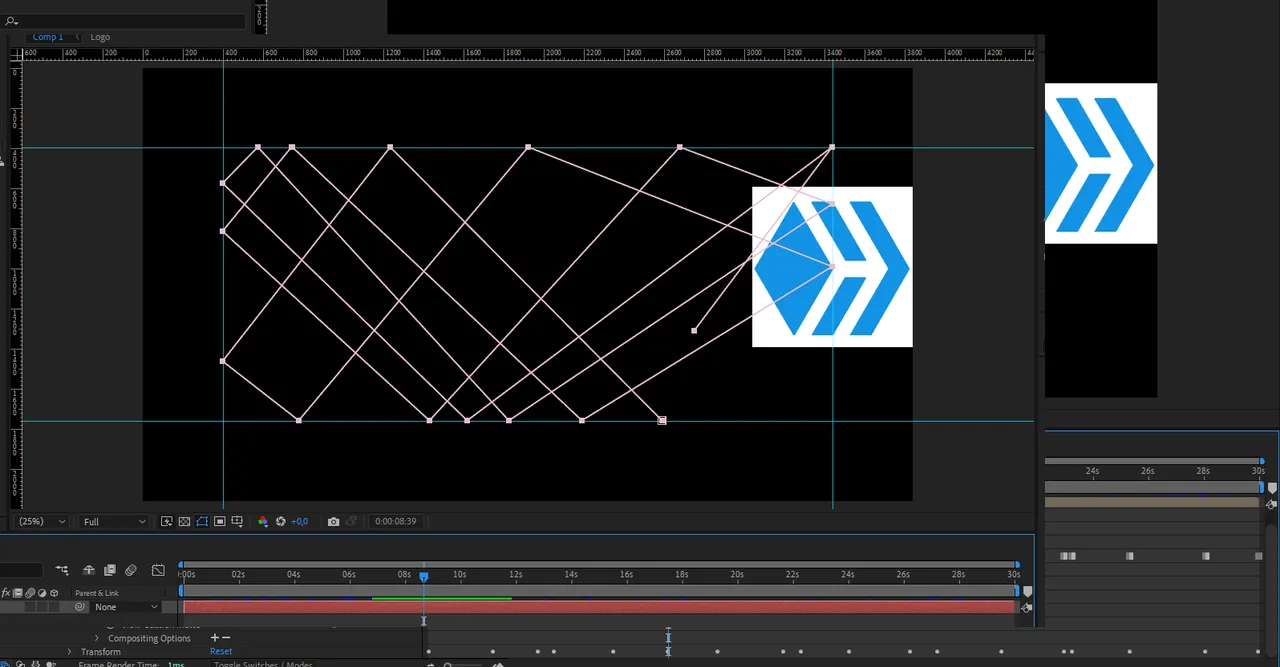Click Toggle Switches / Modes button
1280x667 pixels.
click(x=263, y=664)
